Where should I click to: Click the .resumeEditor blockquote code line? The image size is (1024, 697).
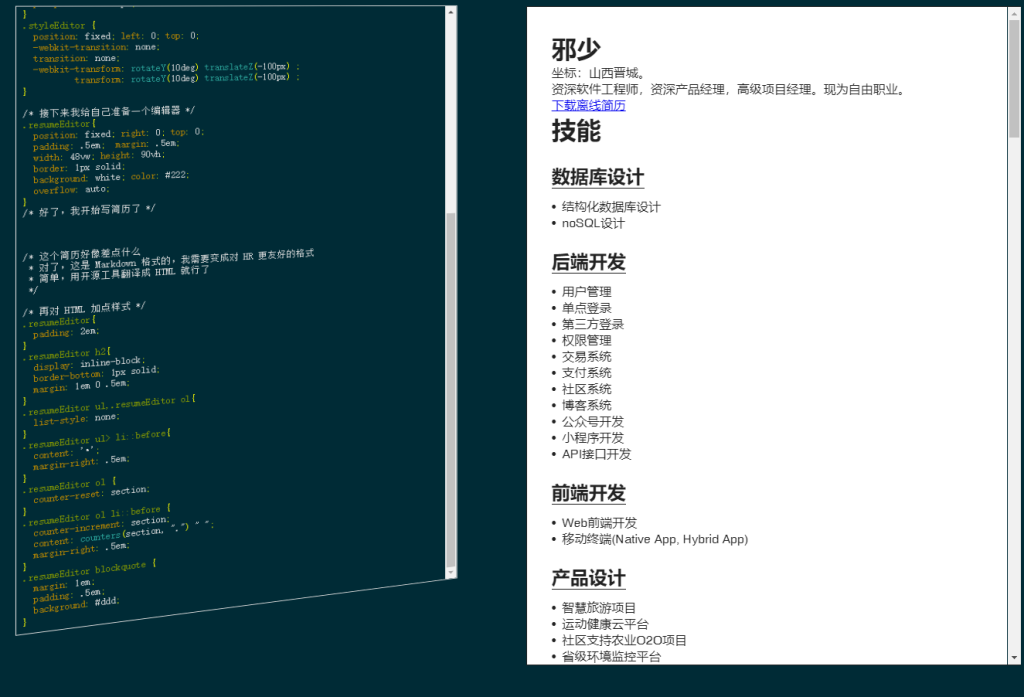[x=92, y=570]
